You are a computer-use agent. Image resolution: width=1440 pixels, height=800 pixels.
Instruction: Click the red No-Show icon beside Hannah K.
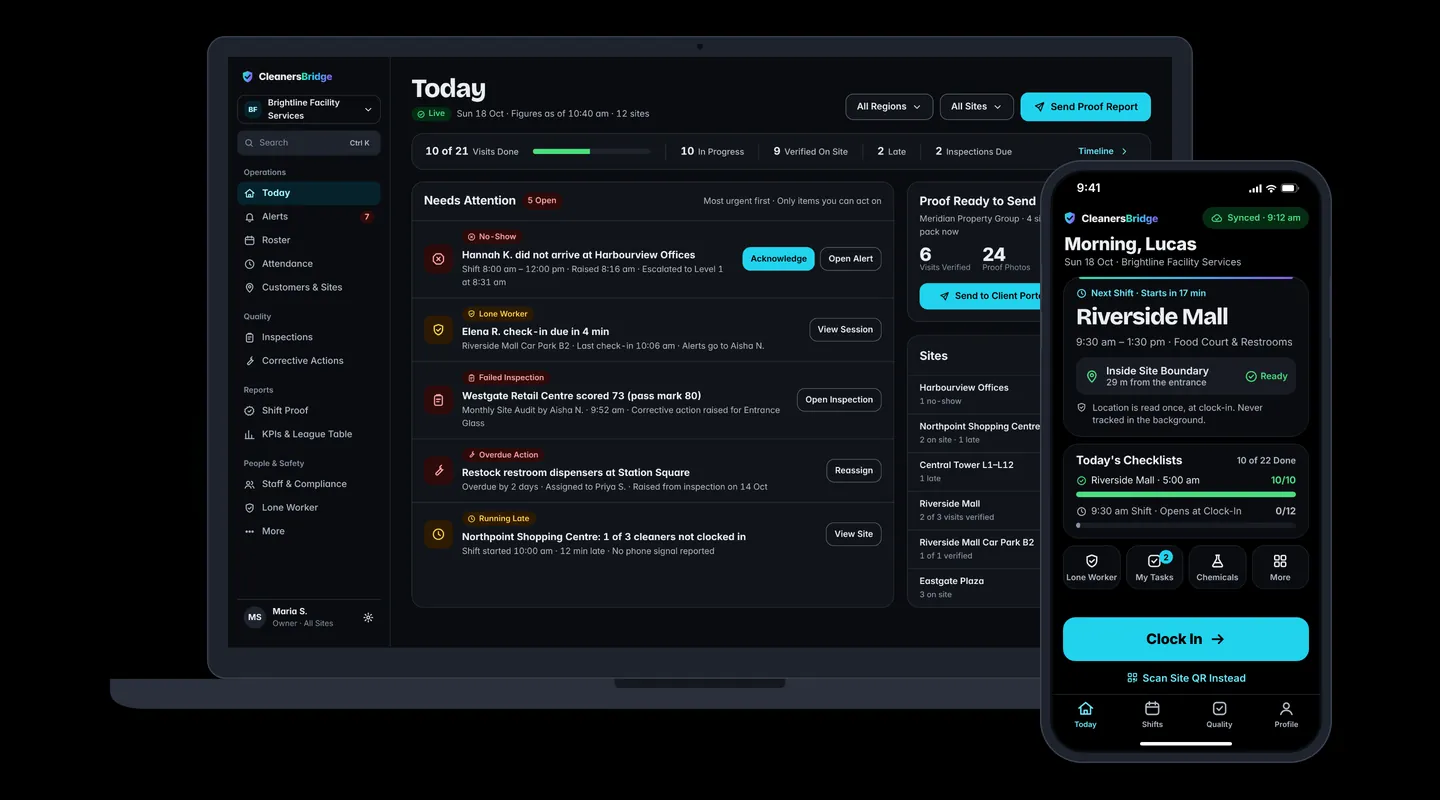tap(438, 259)
